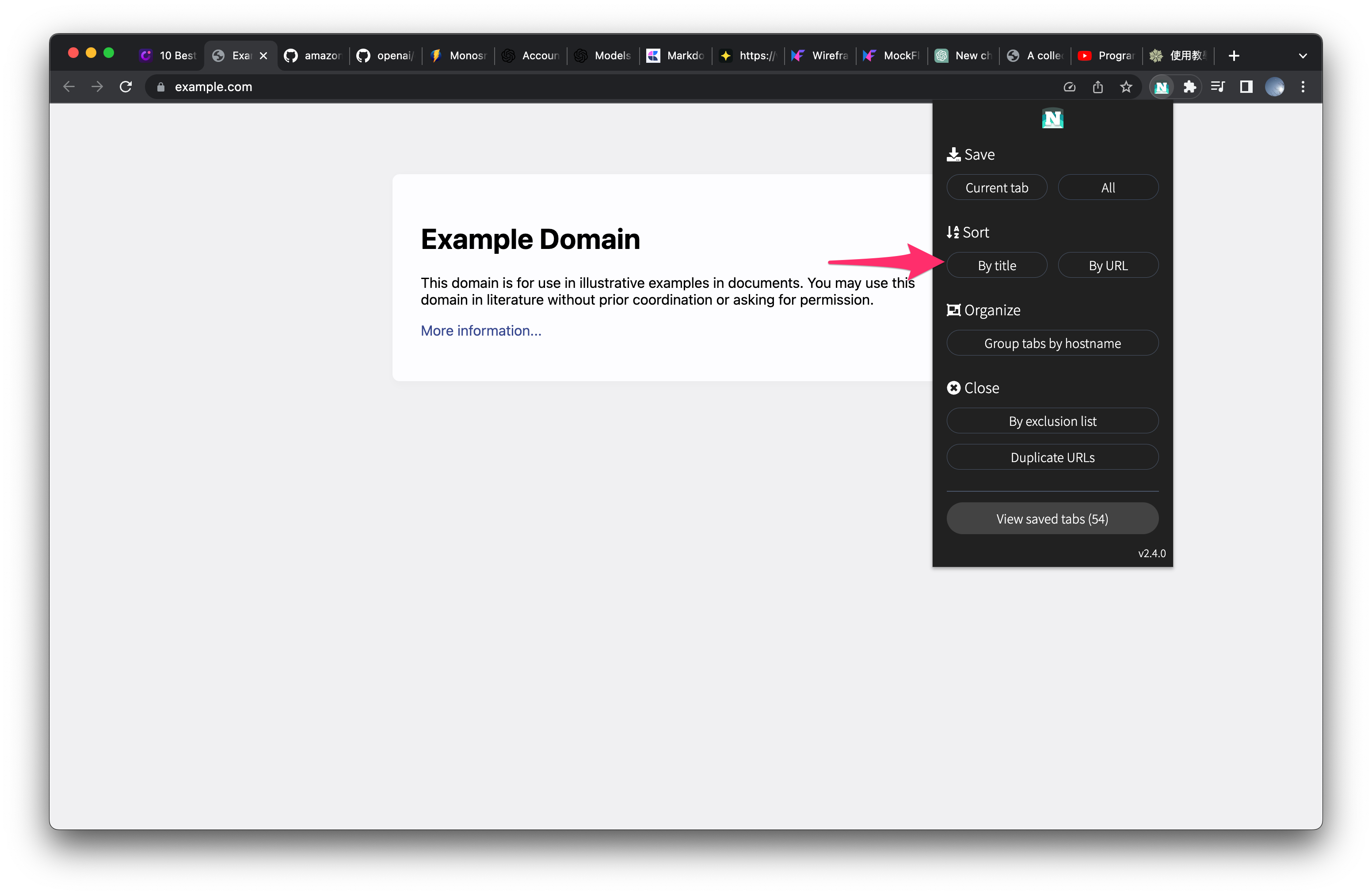
Task: Save the Current tab
Action: click(x=997, y=187)
